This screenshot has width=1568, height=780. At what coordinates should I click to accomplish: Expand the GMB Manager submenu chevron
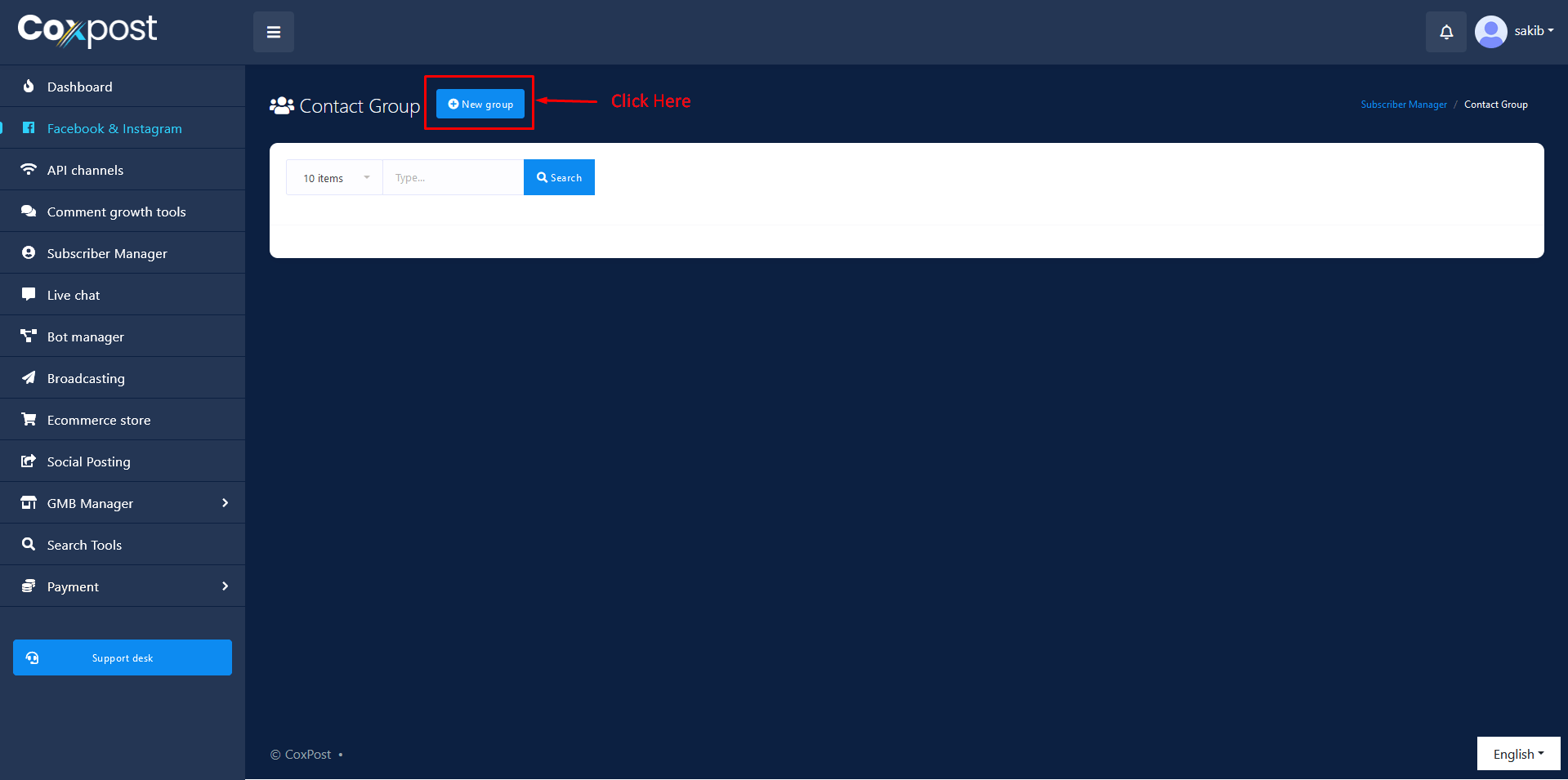[x=225, y=503]
